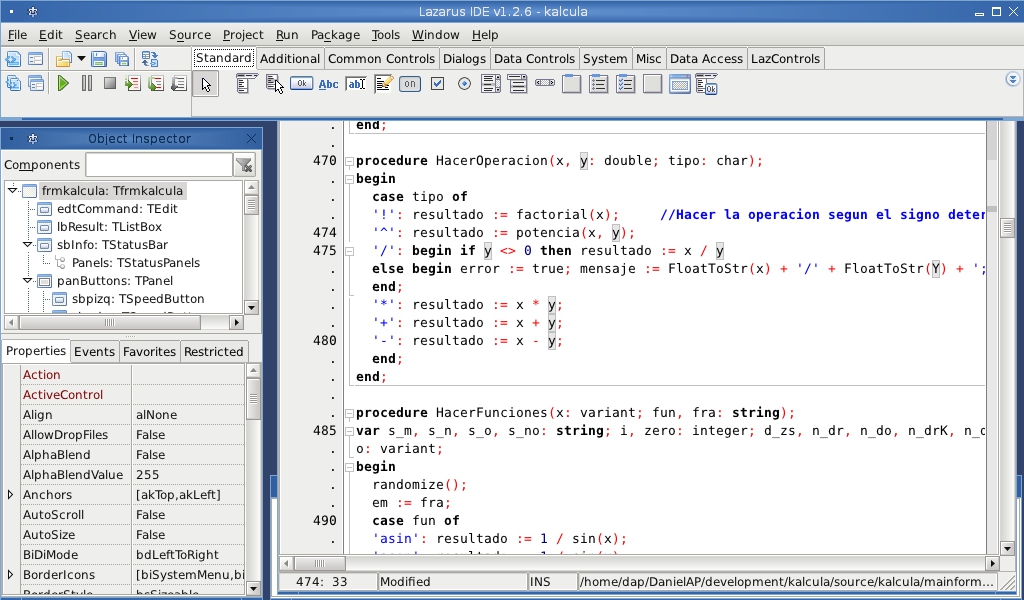Fold the code block at line 475

pyautogui.click(x=349, y=251)
